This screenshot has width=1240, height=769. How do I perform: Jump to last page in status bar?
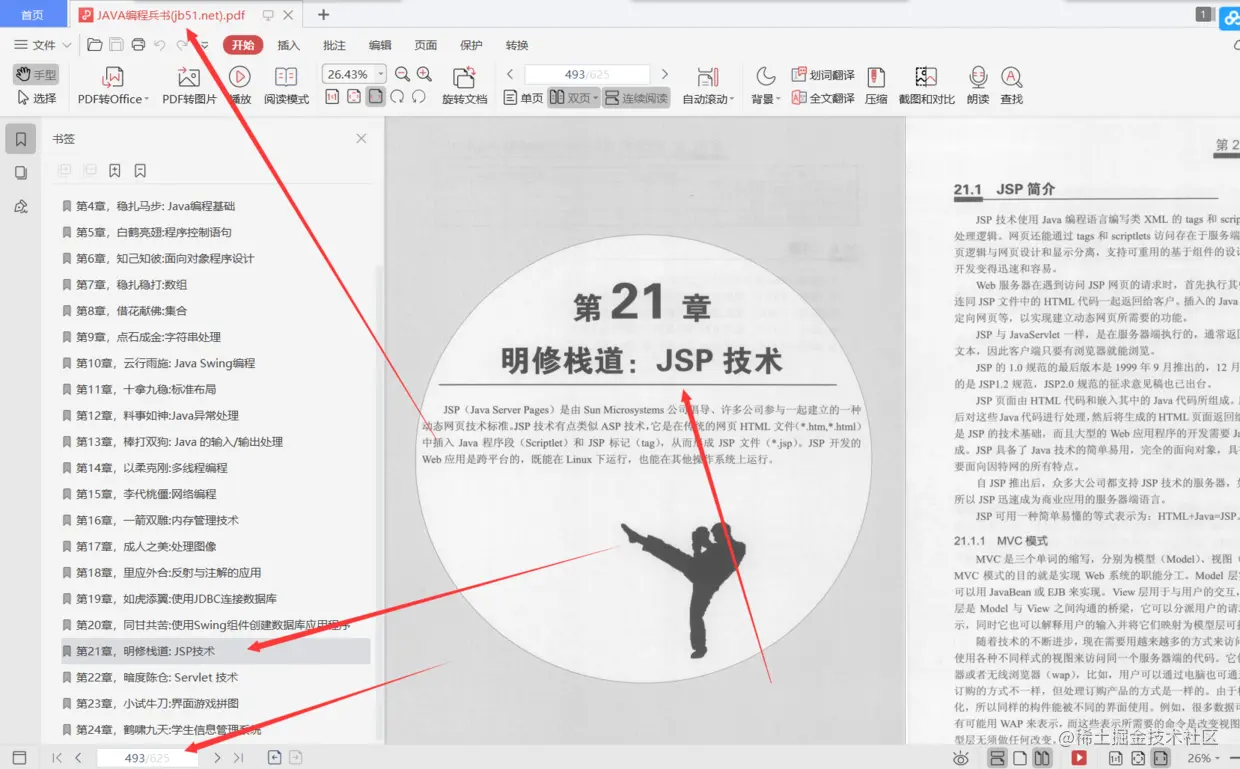[238, 758]
